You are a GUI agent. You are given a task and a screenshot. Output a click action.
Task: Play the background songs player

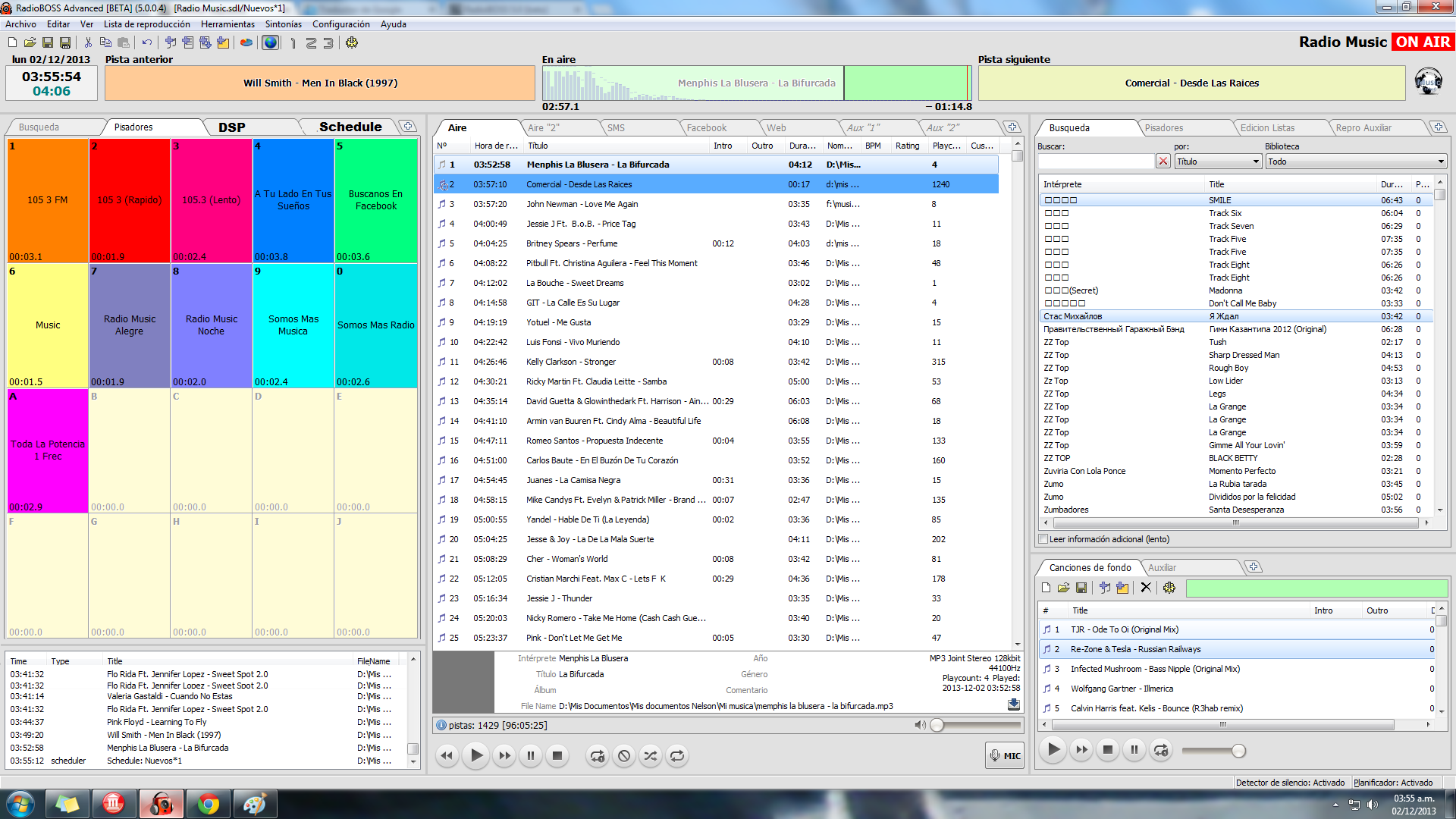pyautogui.click(x=1053, y=750)
